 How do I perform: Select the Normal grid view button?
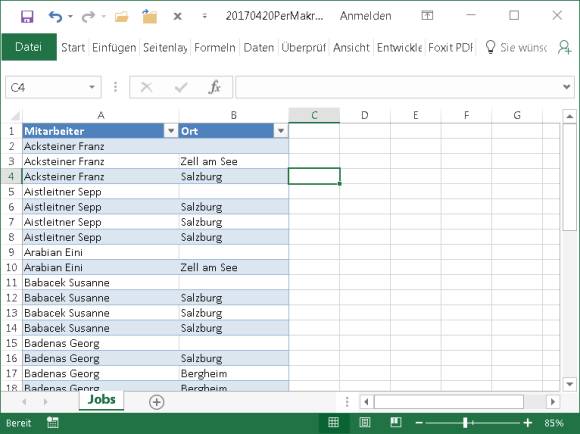[x=333, y=422]
